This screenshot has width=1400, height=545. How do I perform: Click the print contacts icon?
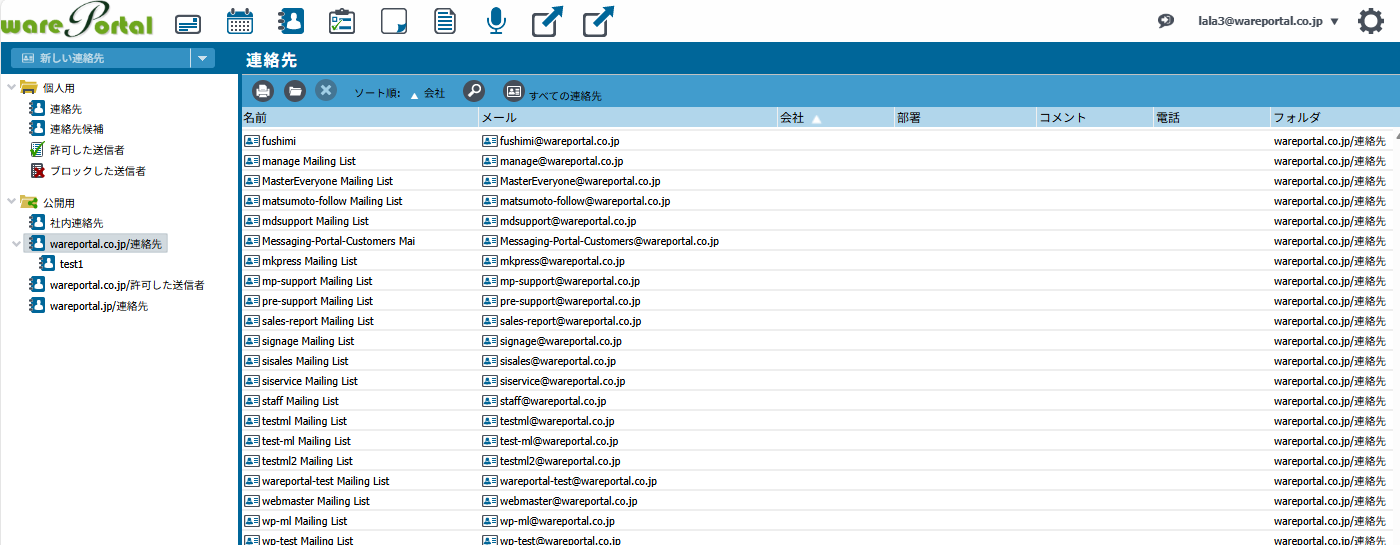(263, 91)
